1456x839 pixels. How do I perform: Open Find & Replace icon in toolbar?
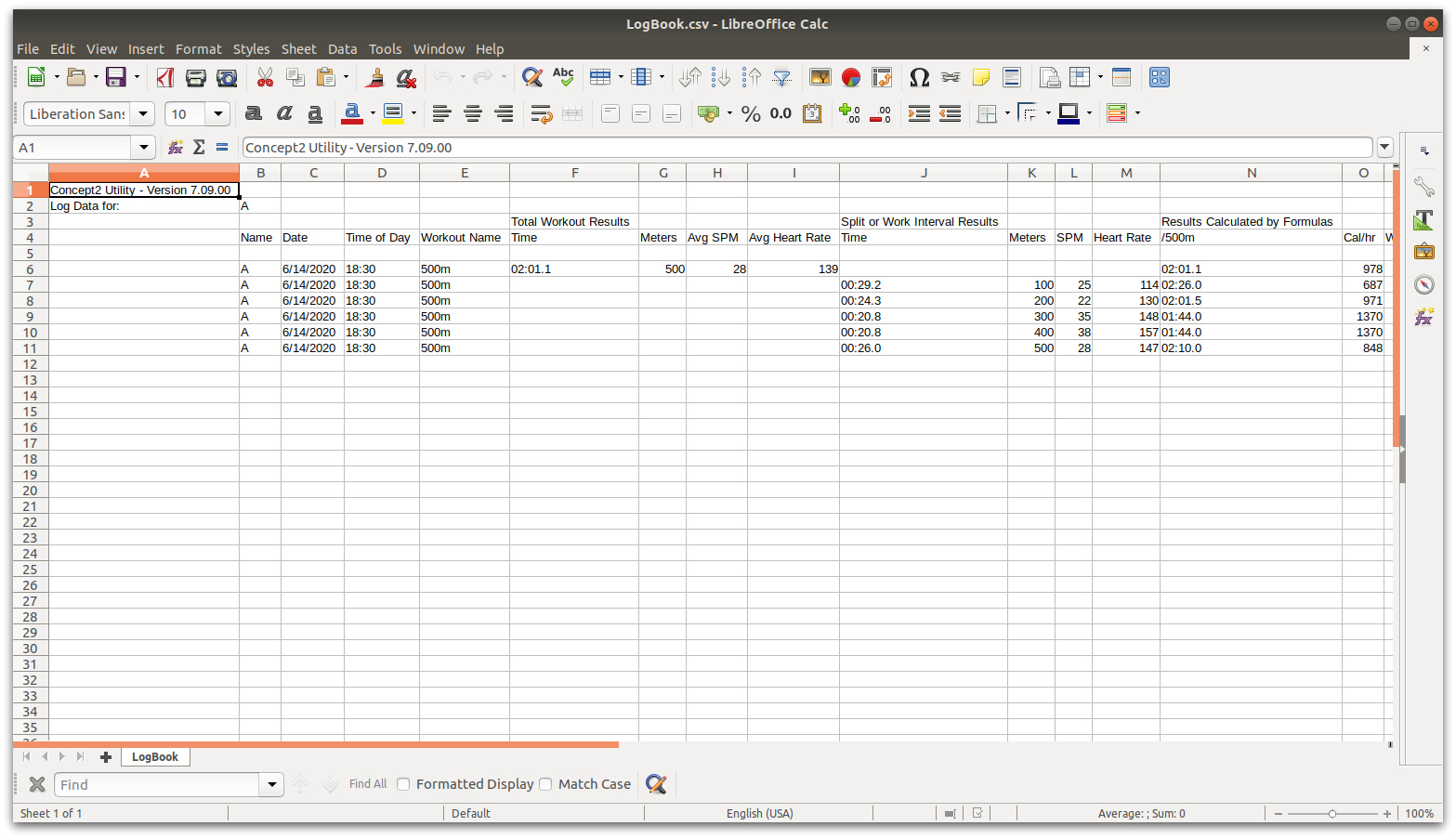(532, 77)
